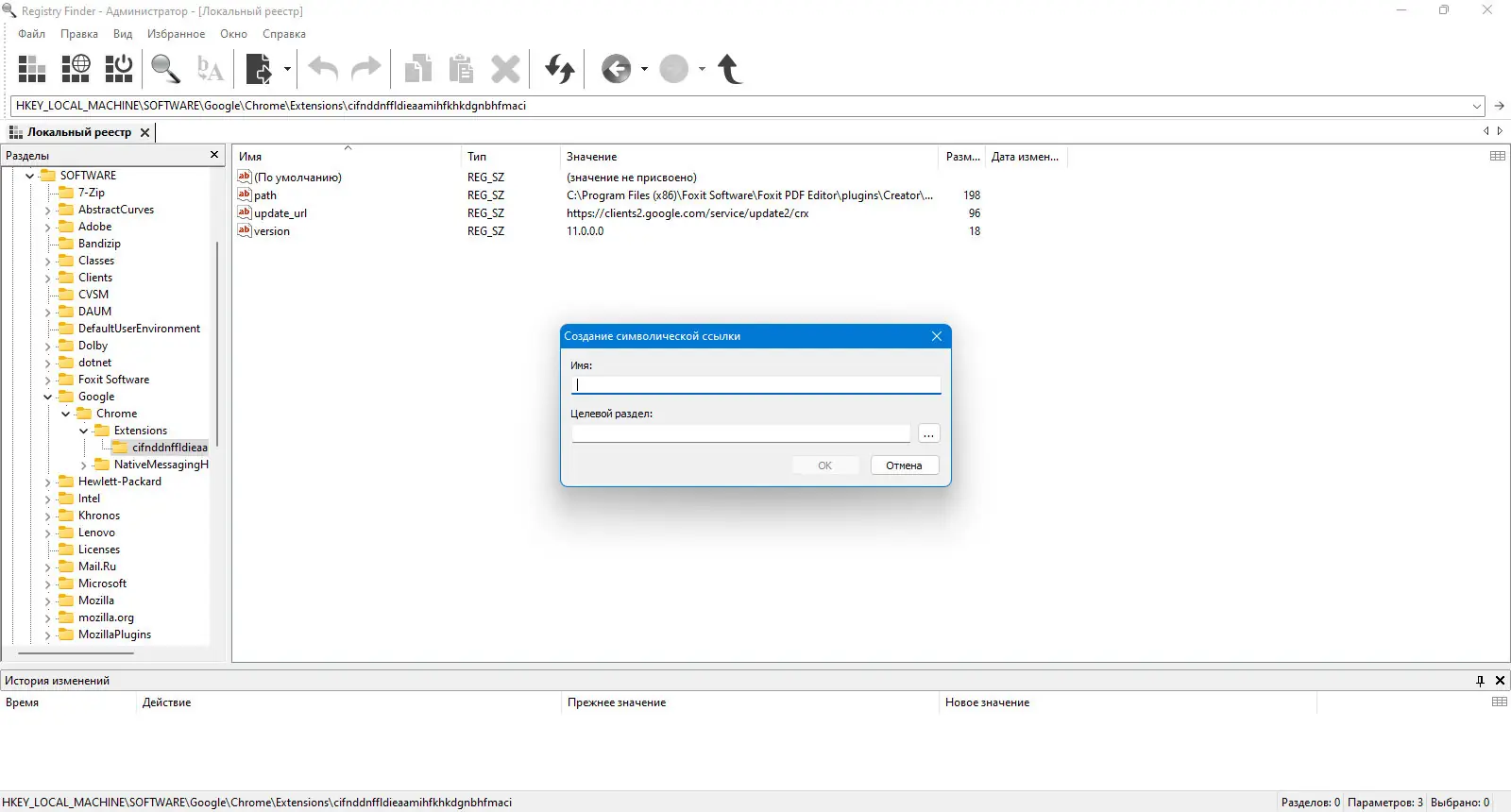Go up one level with the Up arrow

coord(729,69)
